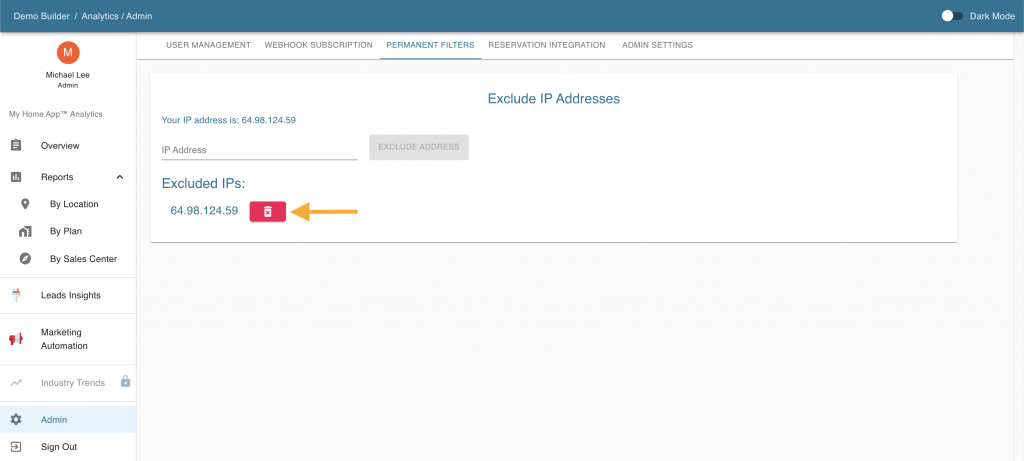This screenshot has height=461, width=1024.
Task: Click the Reports bar chart icon
Action: coord(16,177)
